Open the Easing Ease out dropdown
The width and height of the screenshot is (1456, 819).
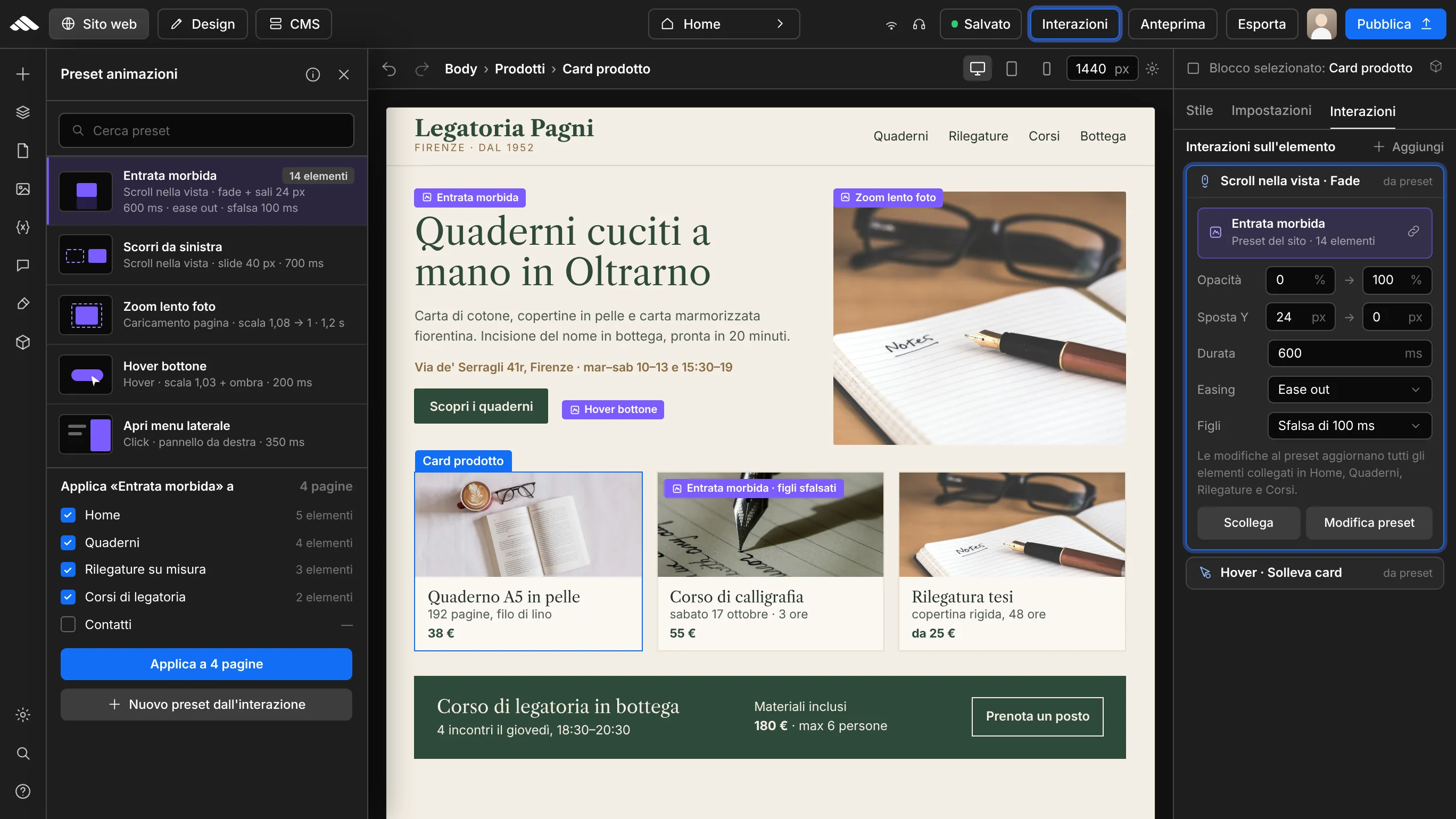coord(1350,390)
